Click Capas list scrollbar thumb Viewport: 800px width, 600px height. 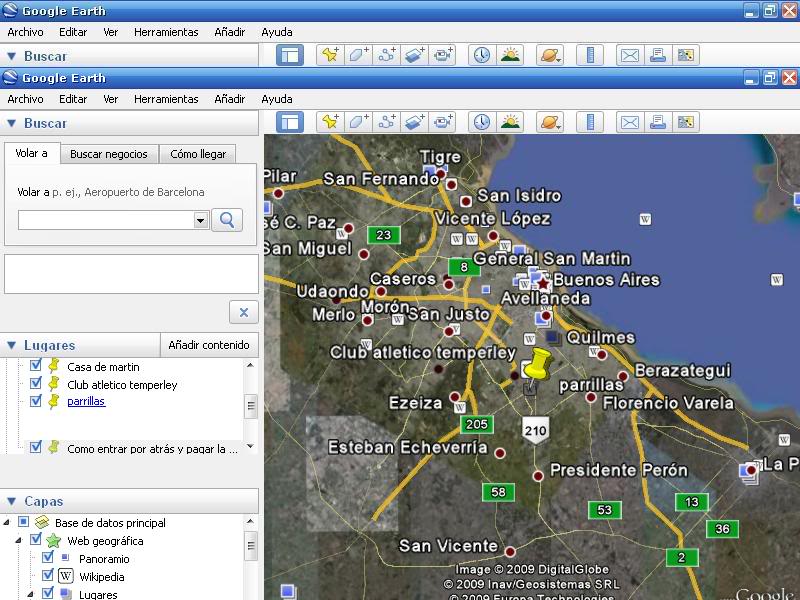(251, 546)
